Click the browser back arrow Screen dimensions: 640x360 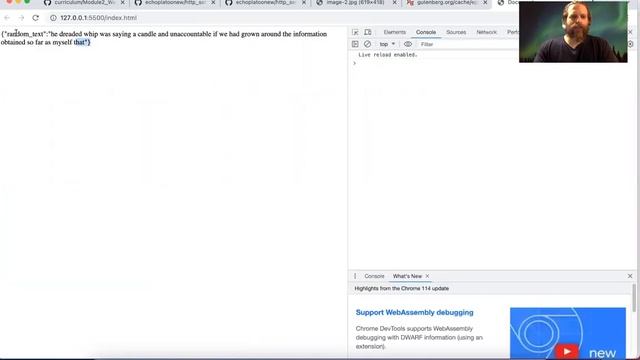tap(7, 18)
